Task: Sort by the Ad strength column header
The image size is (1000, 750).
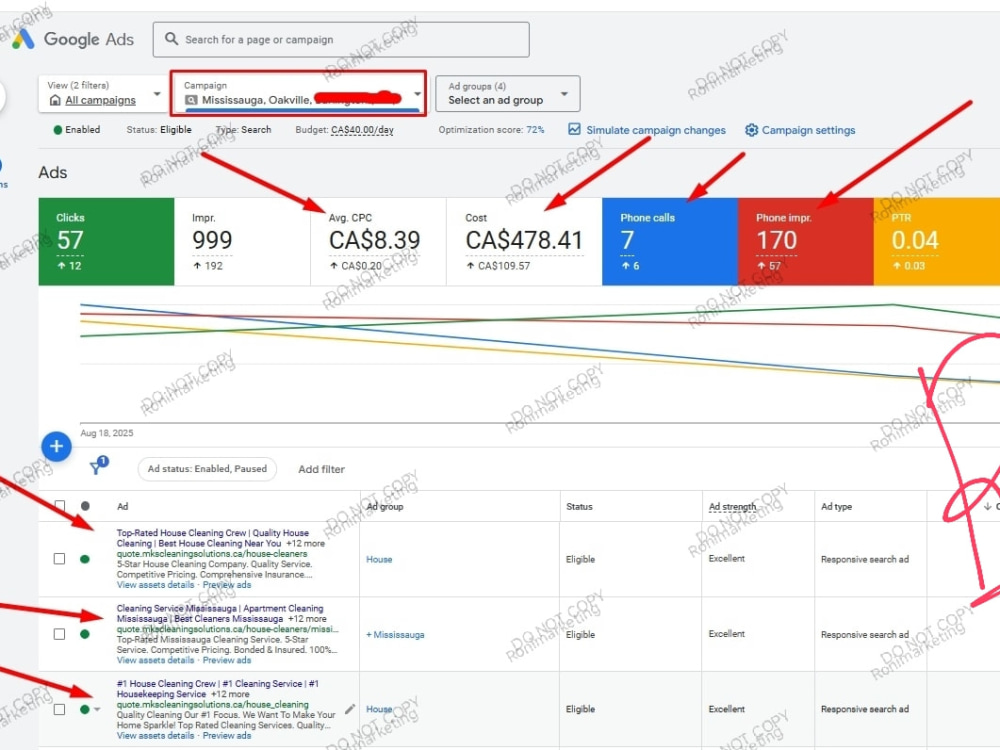Action: (732, 506)
